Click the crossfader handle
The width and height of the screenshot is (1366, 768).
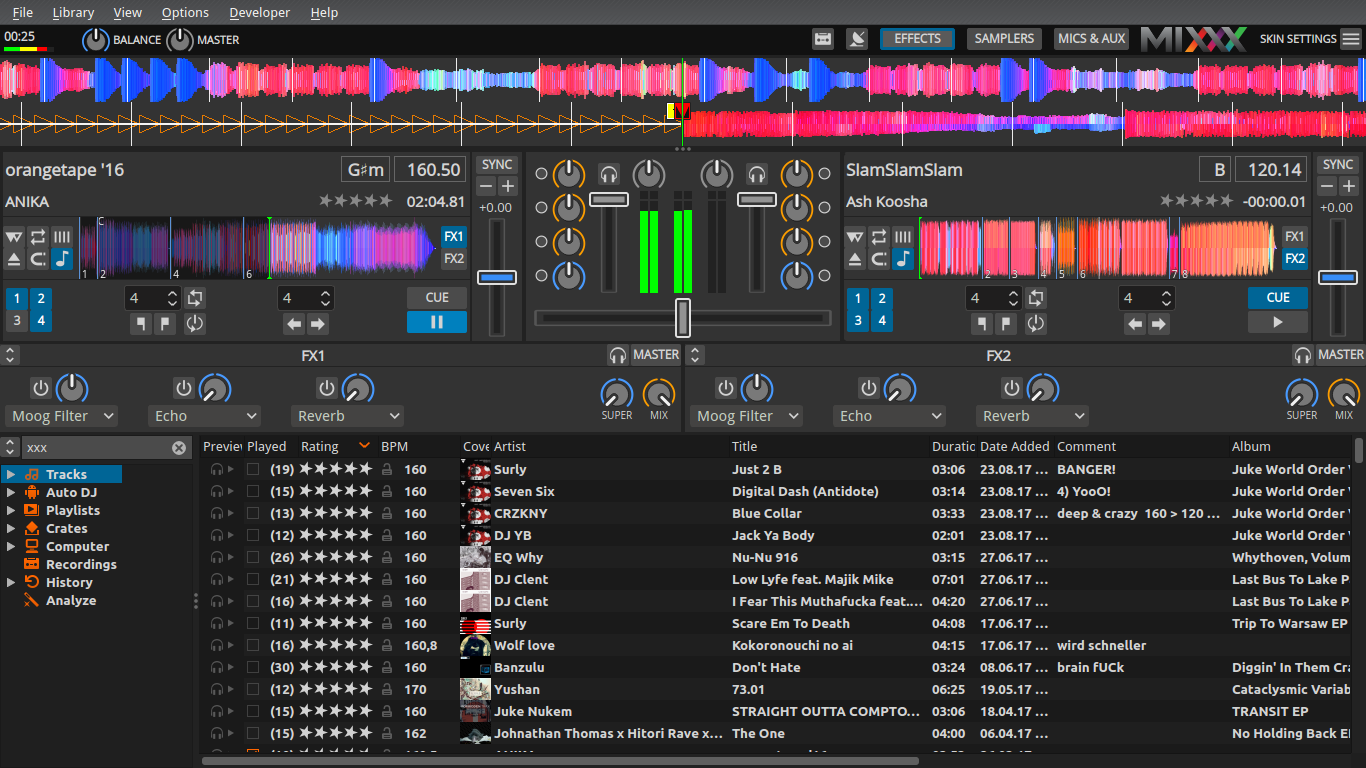click(x=683, y=318)
